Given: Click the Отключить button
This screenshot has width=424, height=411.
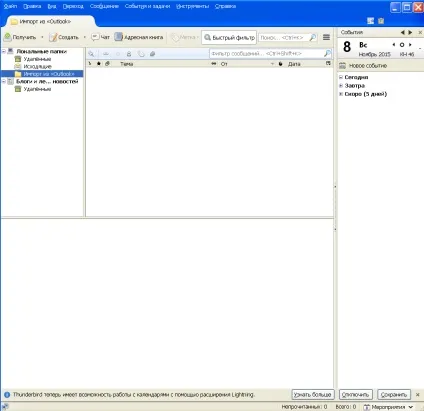Looking at the screenshot, I should click(355, 394).
